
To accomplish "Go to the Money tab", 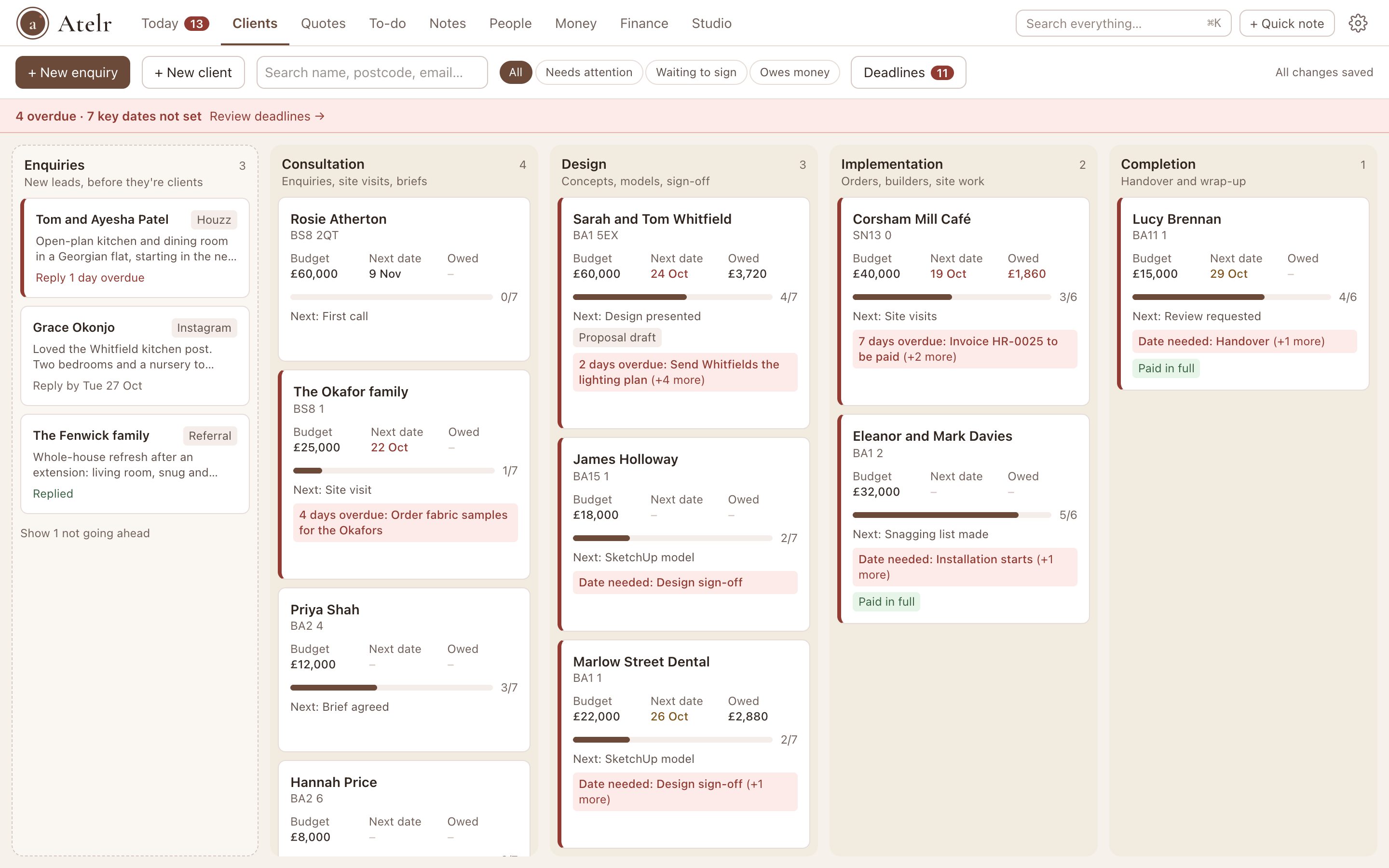I will click(x=576, y=23).
